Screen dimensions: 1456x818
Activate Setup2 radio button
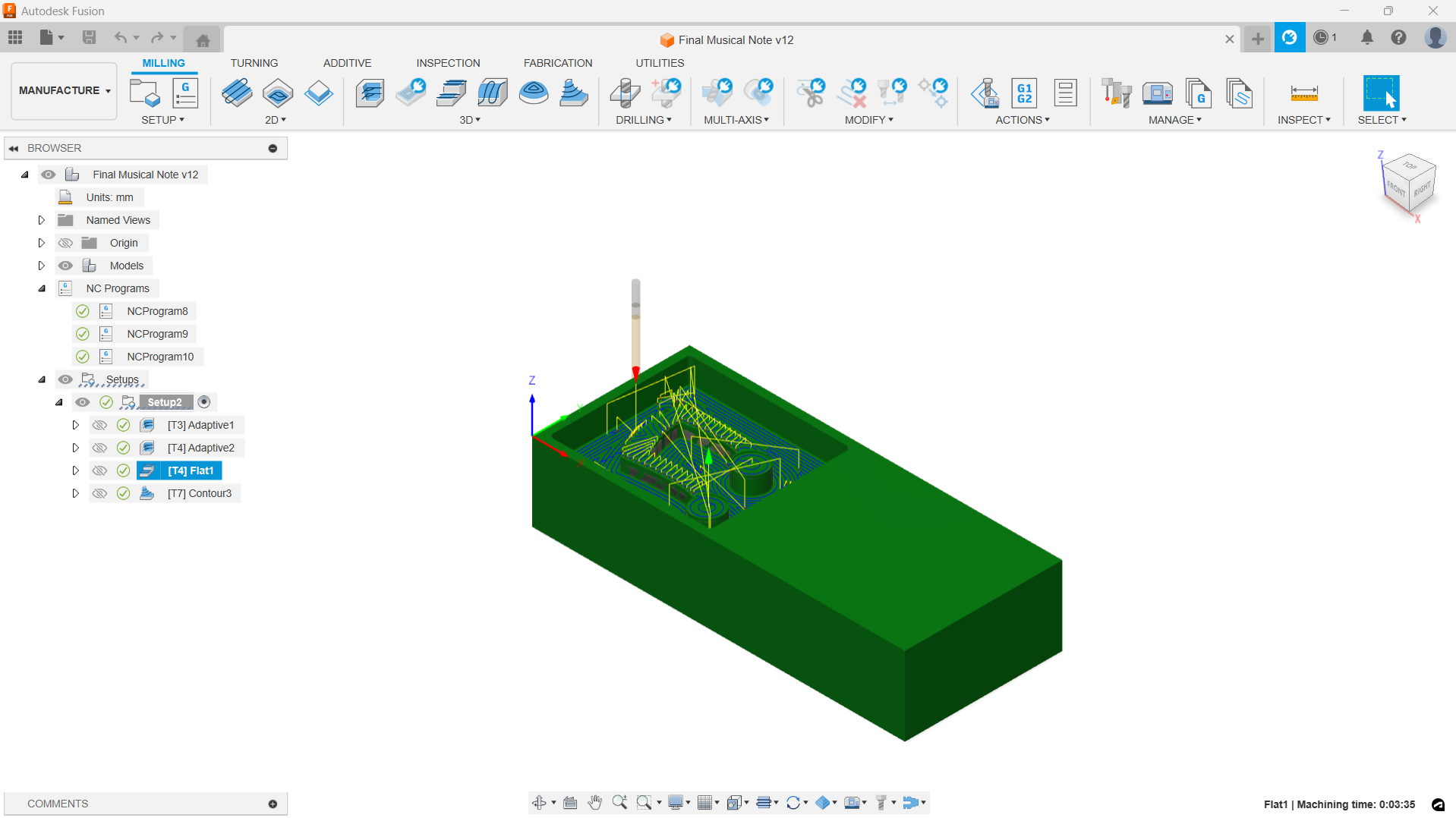coord(204,402)
